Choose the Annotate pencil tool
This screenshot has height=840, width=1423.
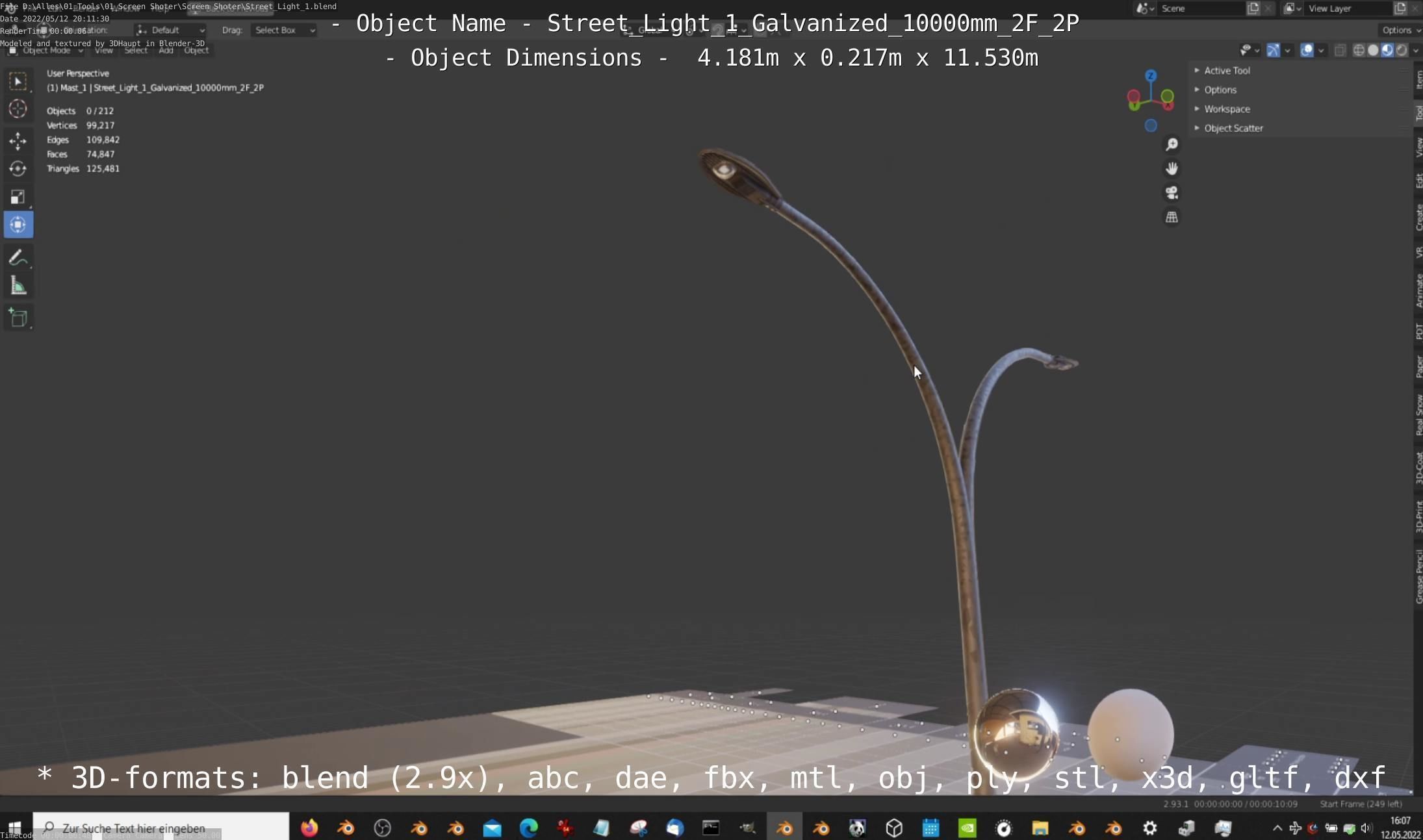pyautogui.click(x=18, y=257)
